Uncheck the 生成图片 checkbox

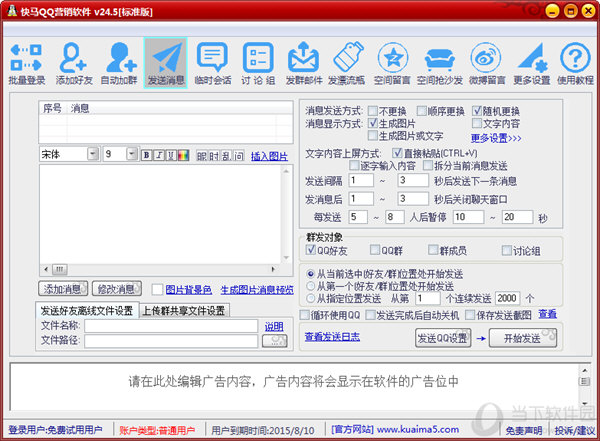pyautogui.click(x=373, y=123)
